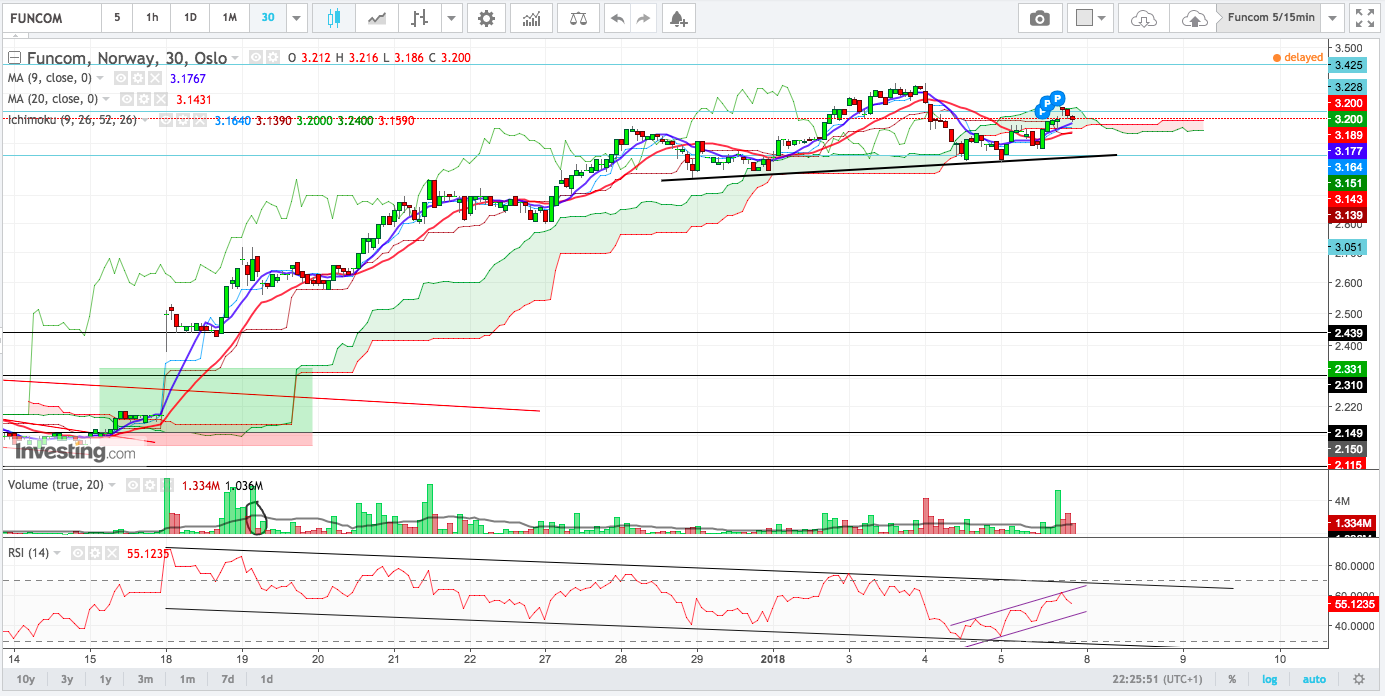Open the bar style dropdown arrow

[x=452, y=18]
